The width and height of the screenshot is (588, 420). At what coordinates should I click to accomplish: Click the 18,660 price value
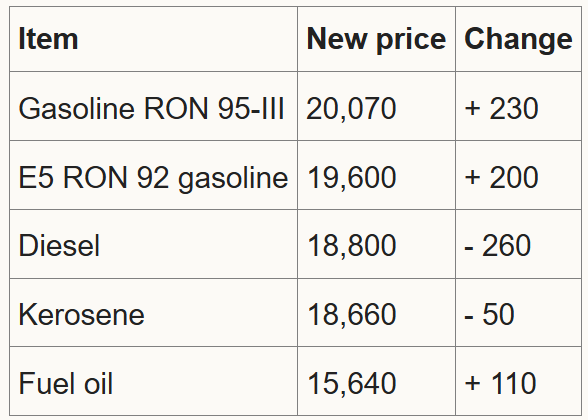coord(351,315)
